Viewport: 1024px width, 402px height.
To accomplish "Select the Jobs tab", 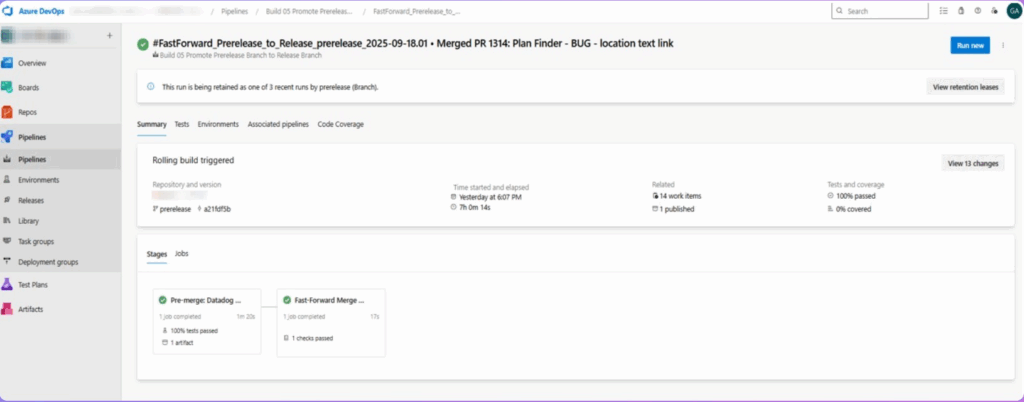I will (181, 254).
